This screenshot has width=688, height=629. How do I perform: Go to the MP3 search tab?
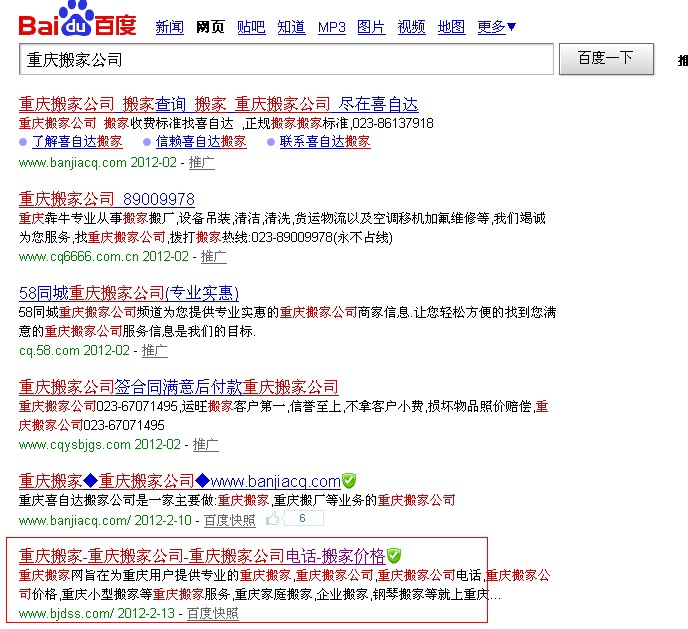pos(331,27)
